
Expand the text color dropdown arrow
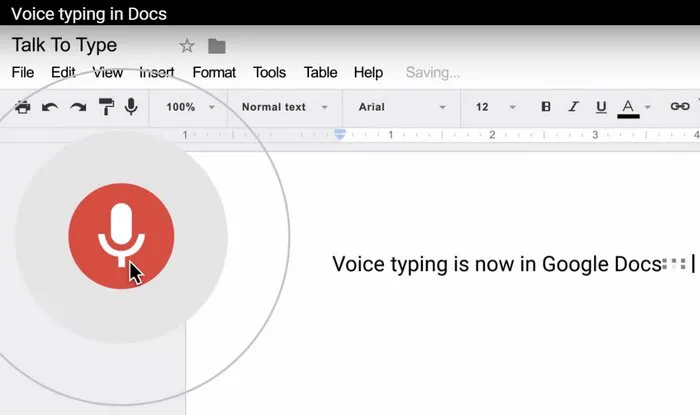click(x=648, y=107)
